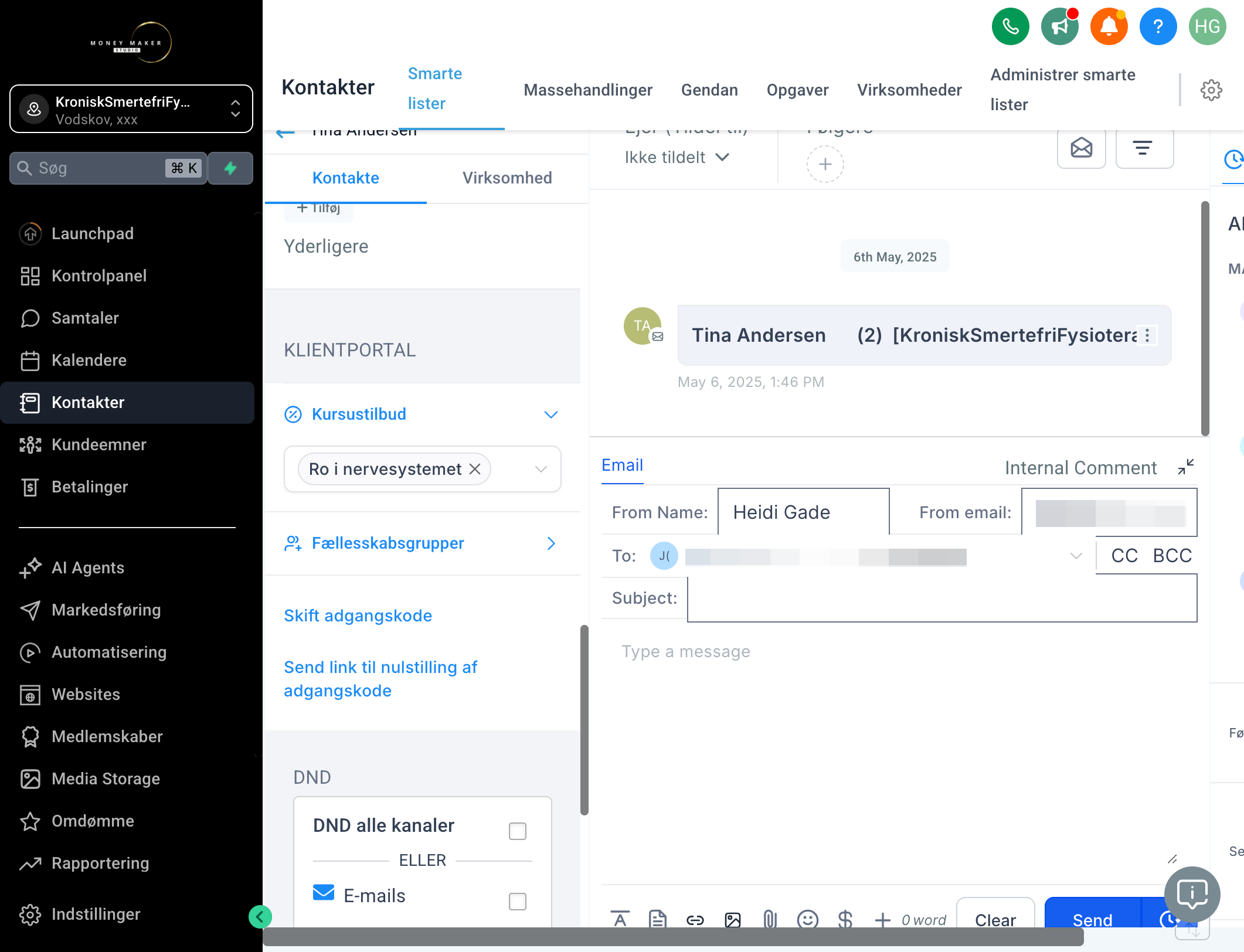Image resolution: width=1244 pixels, height=952 pixels.
Task: Enable the DND alle kanaler checkbox
Action: 517,831
